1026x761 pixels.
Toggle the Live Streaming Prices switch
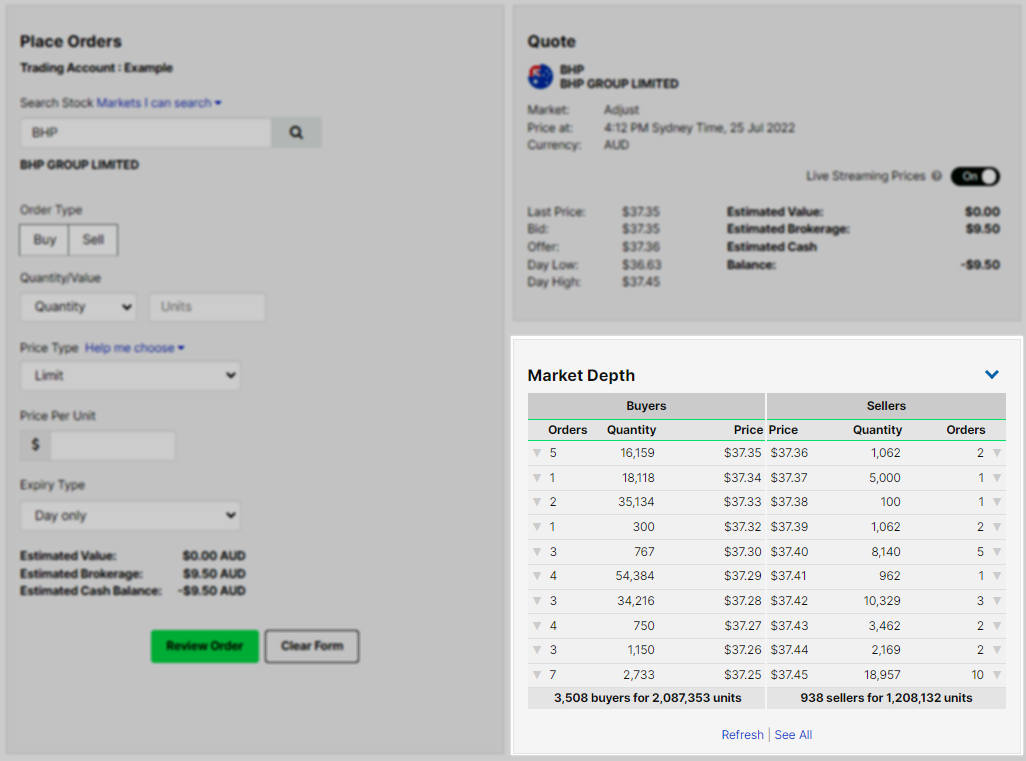tap(975, 176)
